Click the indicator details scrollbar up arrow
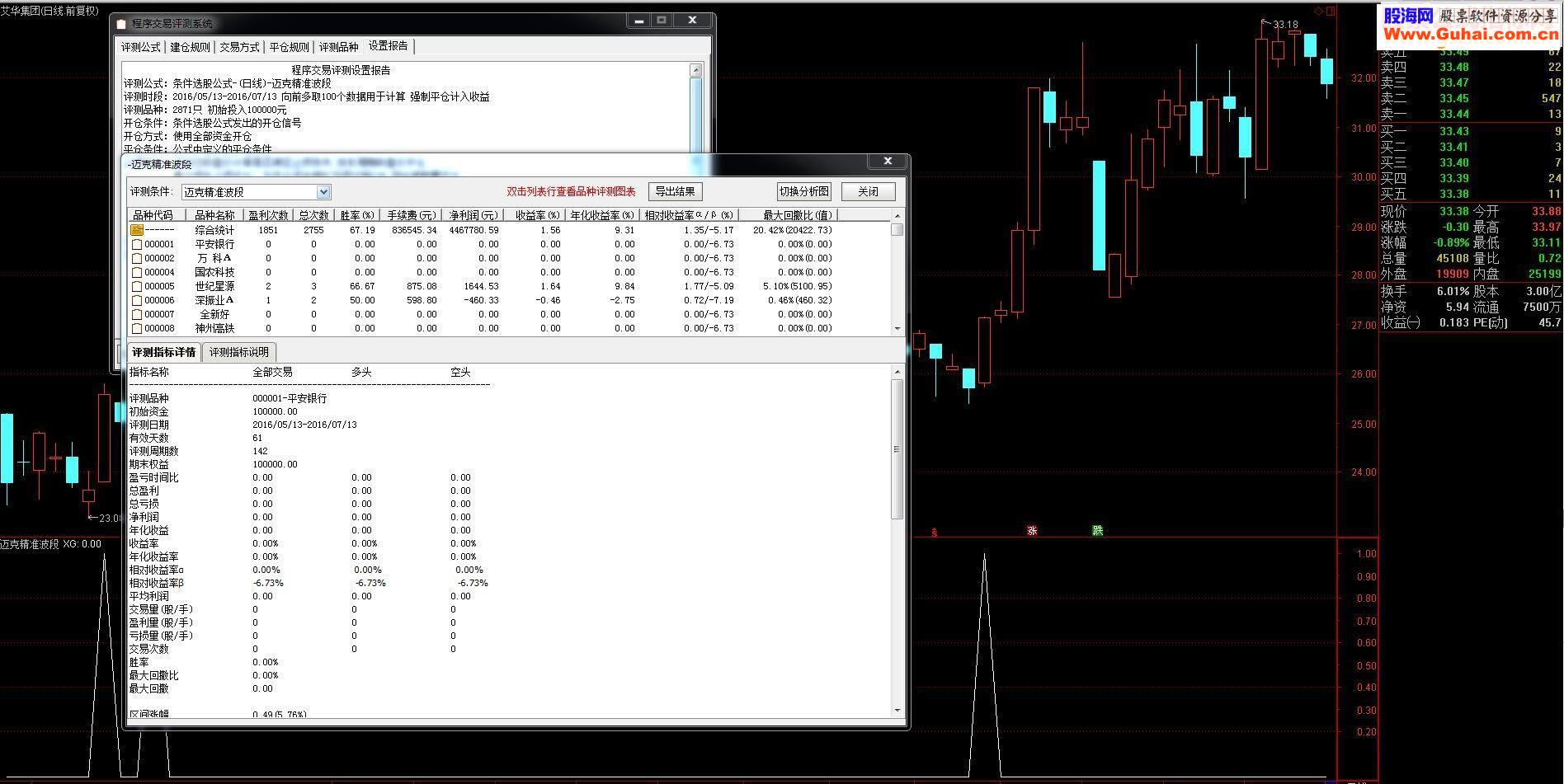The height and width of the screenshot is (784, 1564). [897, 372]
